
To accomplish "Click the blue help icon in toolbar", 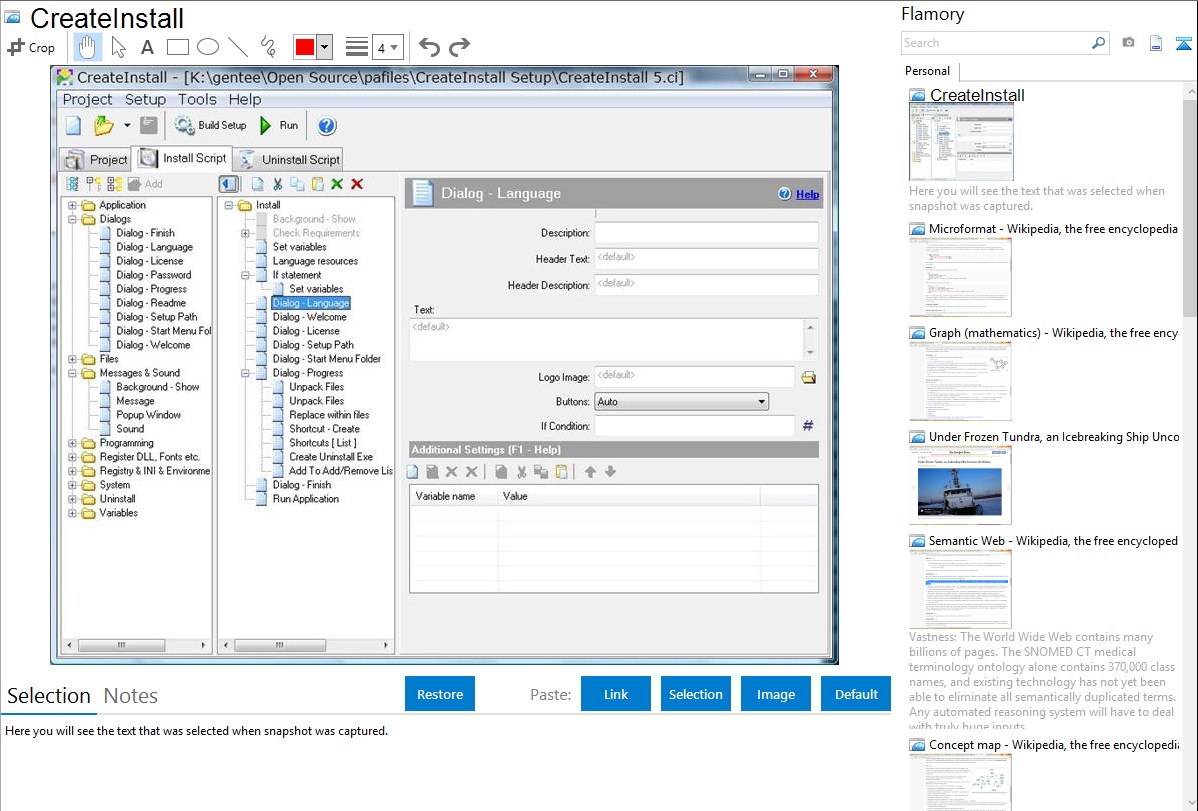I will coord(326,125).
